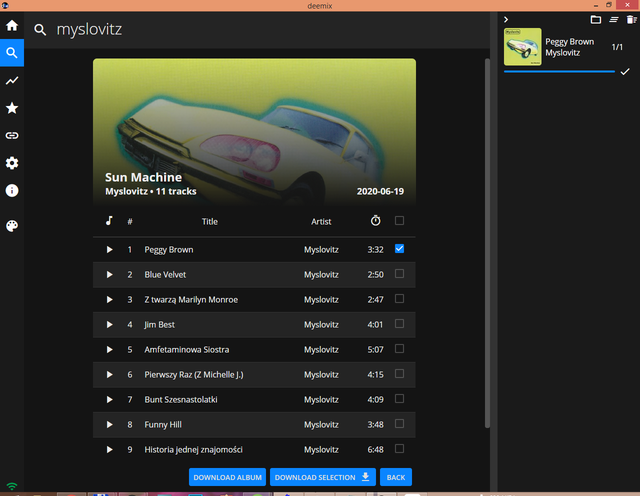Click the delete queue trash icon
640x496 pixels.
[631, 20]
